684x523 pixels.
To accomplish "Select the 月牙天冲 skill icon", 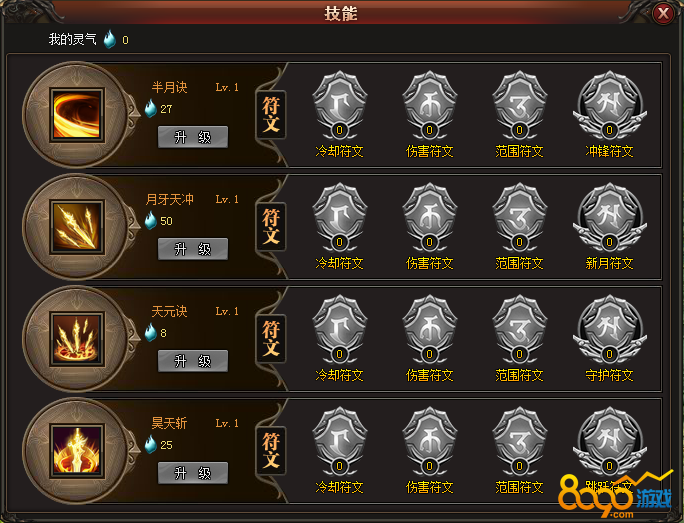I will pyautogui.click(x=77, y=227).
